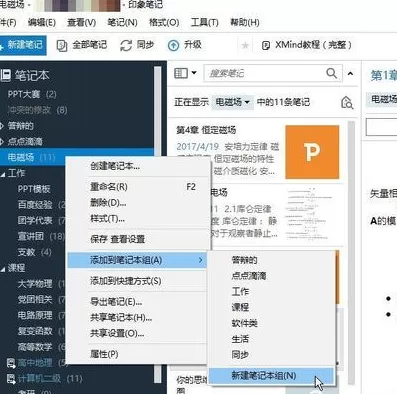The image size is (397, 394).
Task: Open the 编辑(E) menu
Action: tap(42, 22)
